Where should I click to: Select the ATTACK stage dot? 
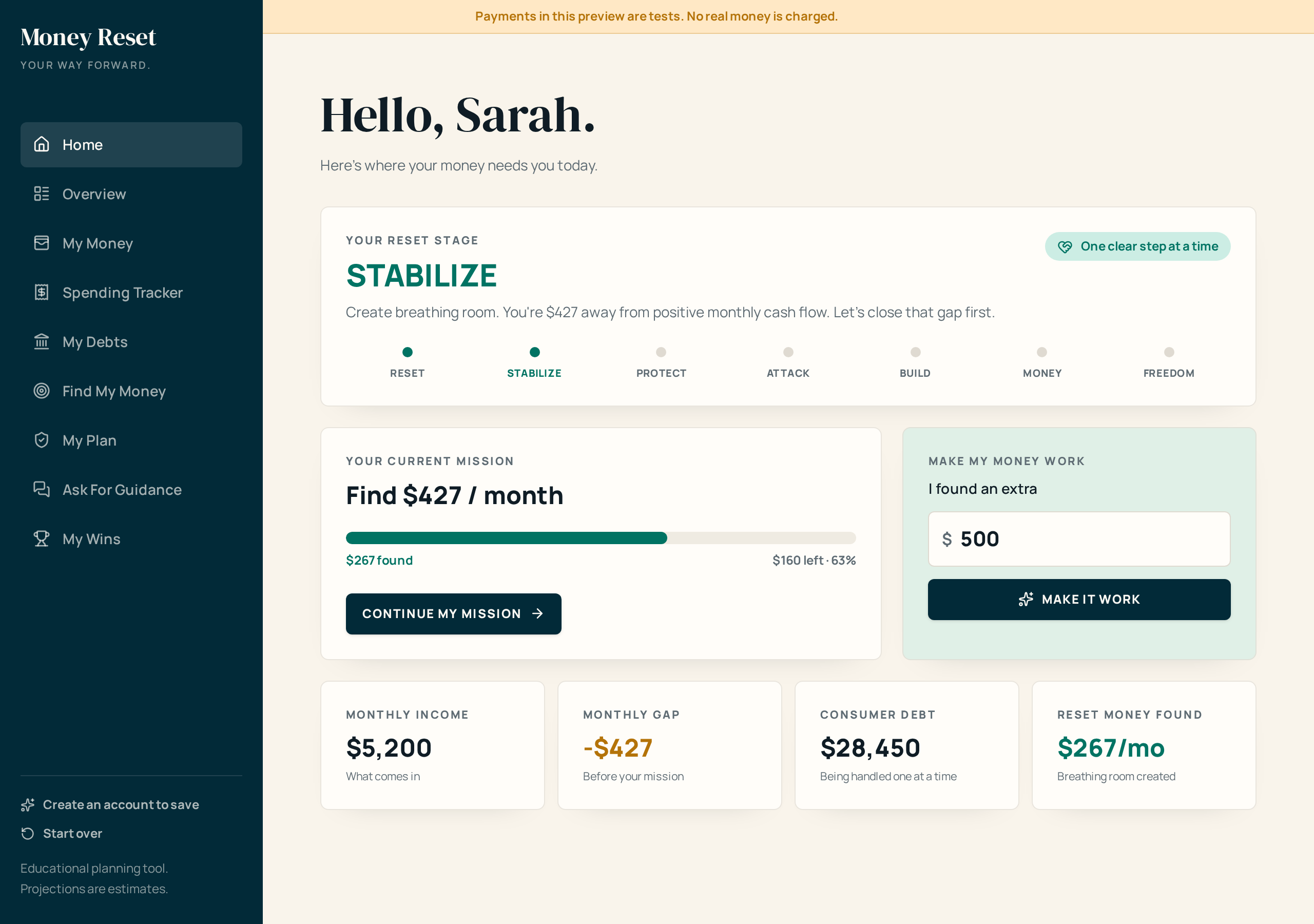click(788, 352)
